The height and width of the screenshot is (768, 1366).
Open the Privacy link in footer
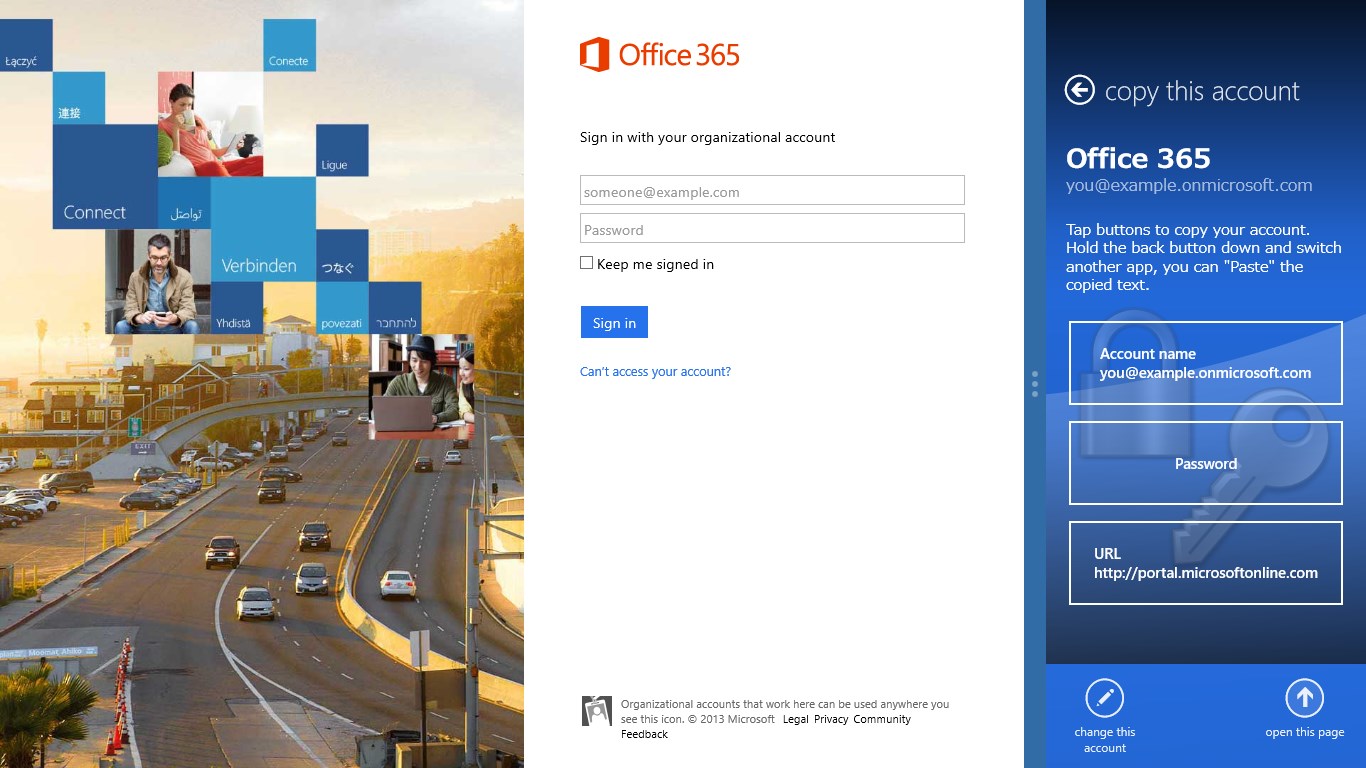click(x=831, y=719)
